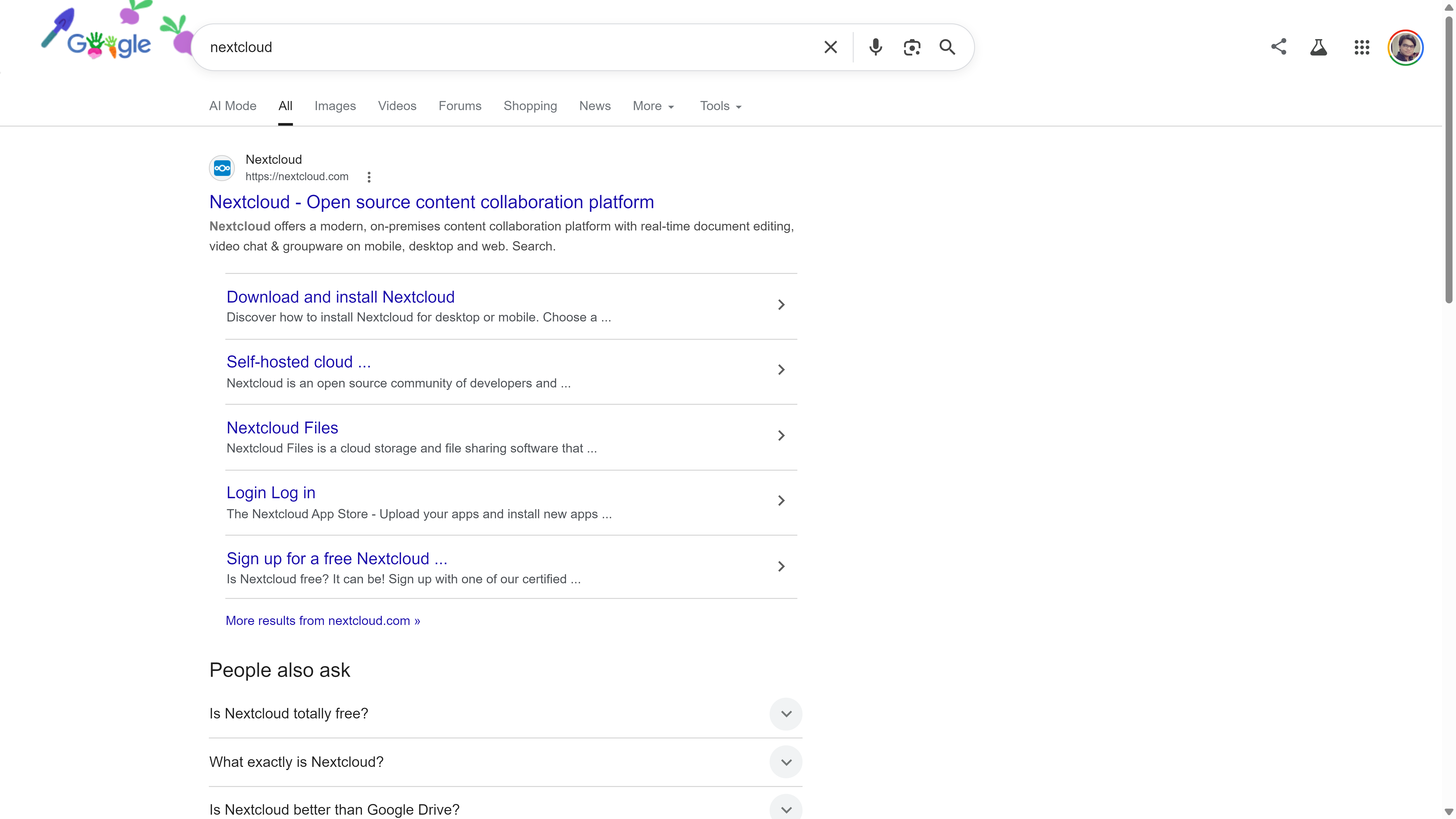Open the Nextcloud Files sitelink
The height and width of the screenshot is (819, 1456).
pyautogui.click(x=282, y=428)
